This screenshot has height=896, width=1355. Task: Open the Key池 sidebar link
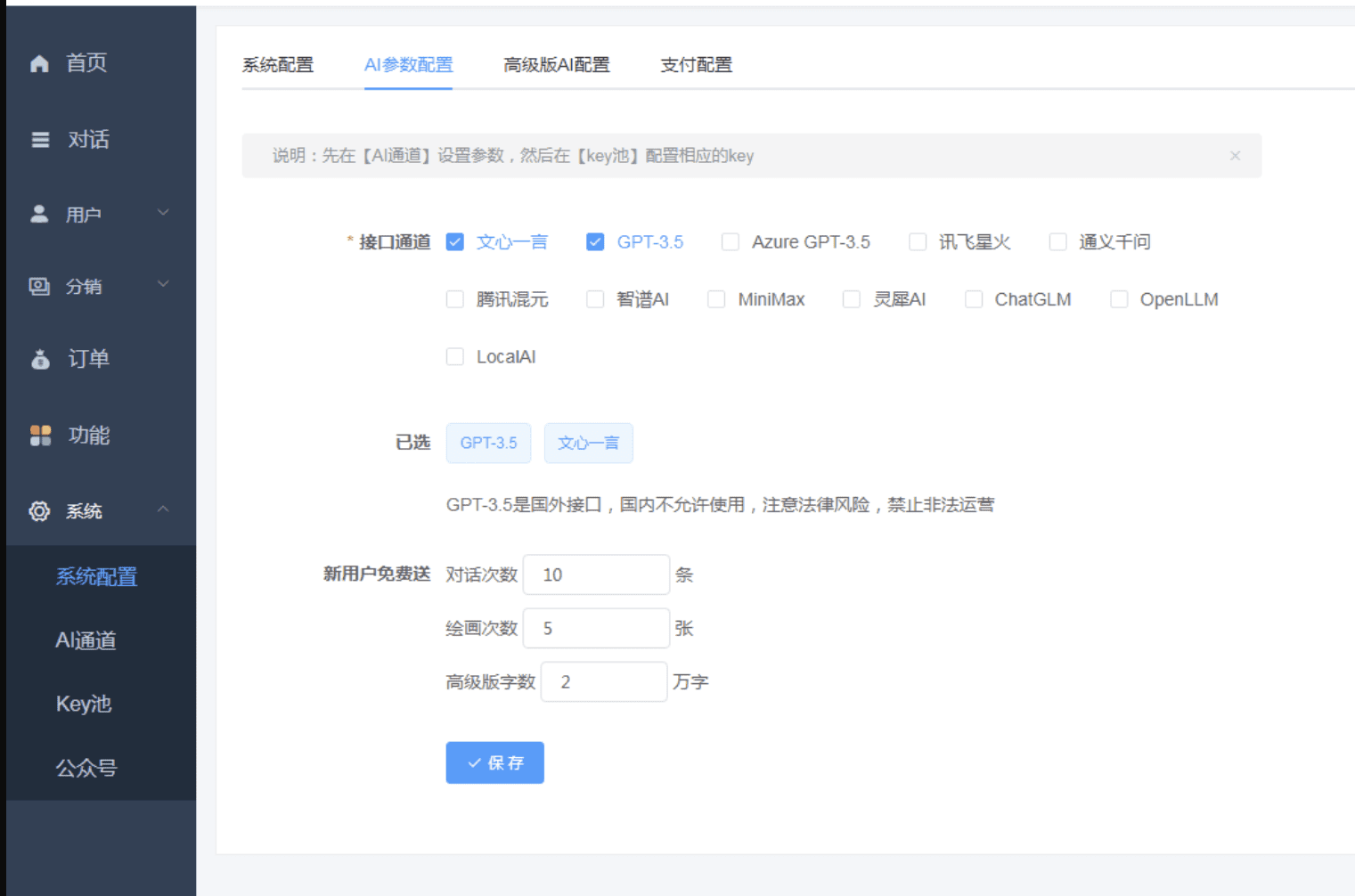point(84,704)
